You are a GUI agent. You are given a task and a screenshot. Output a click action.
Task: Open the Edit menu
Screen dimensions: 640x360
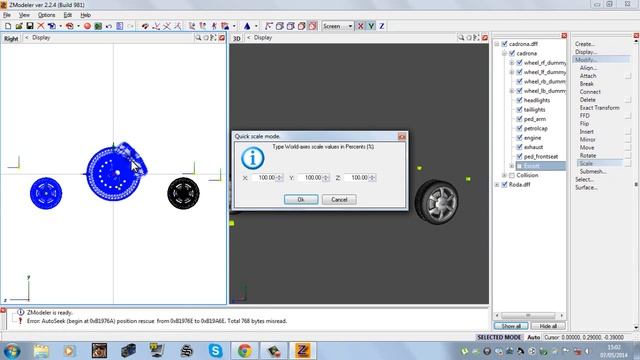[67, 15]
